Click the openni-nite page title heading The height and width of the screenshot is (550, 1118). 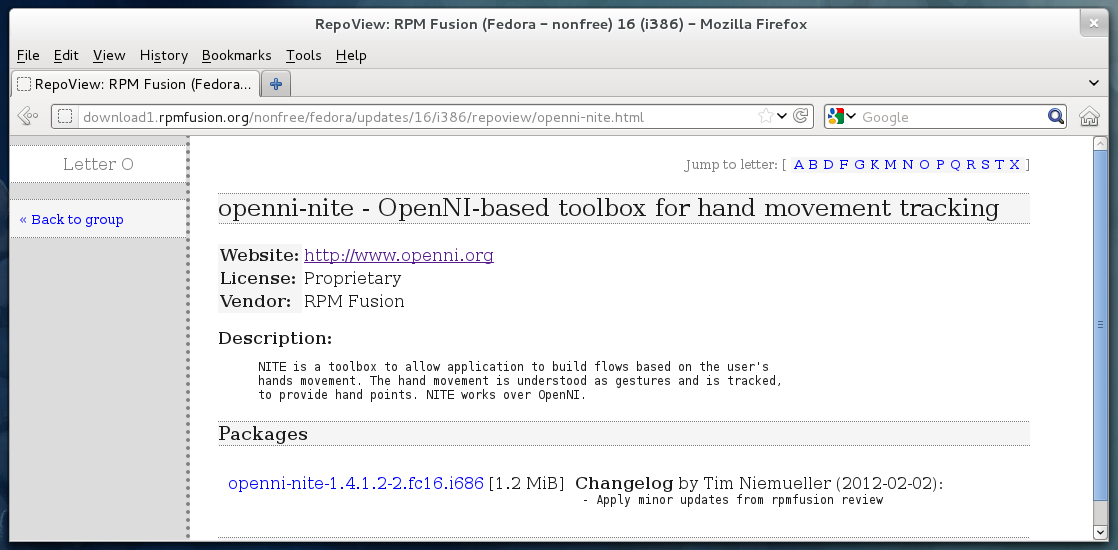(x=608, y=208)
